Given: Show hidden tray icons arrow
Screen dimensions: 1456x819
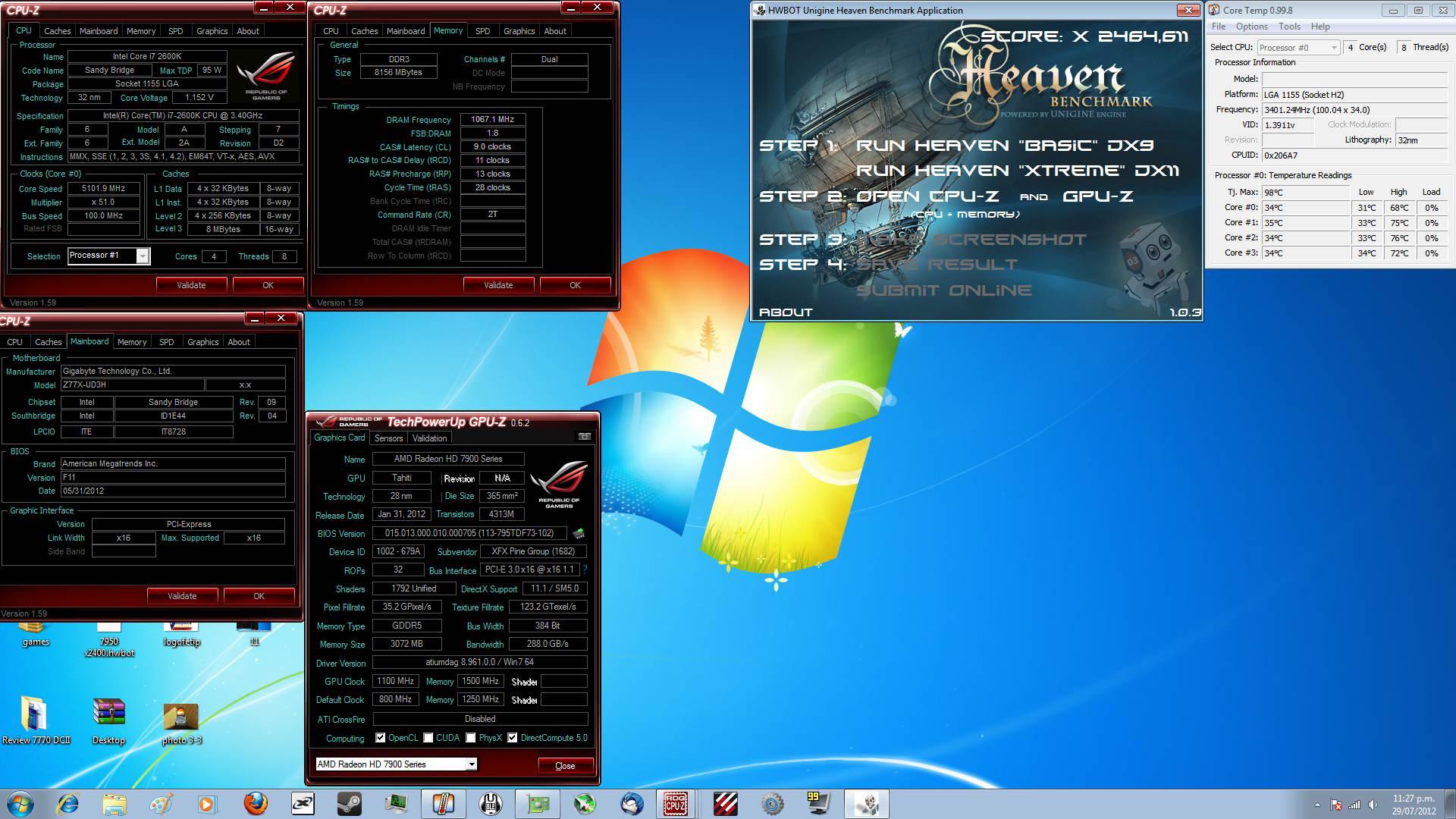Looking at the screenshot, I should tap(1317, 805).
